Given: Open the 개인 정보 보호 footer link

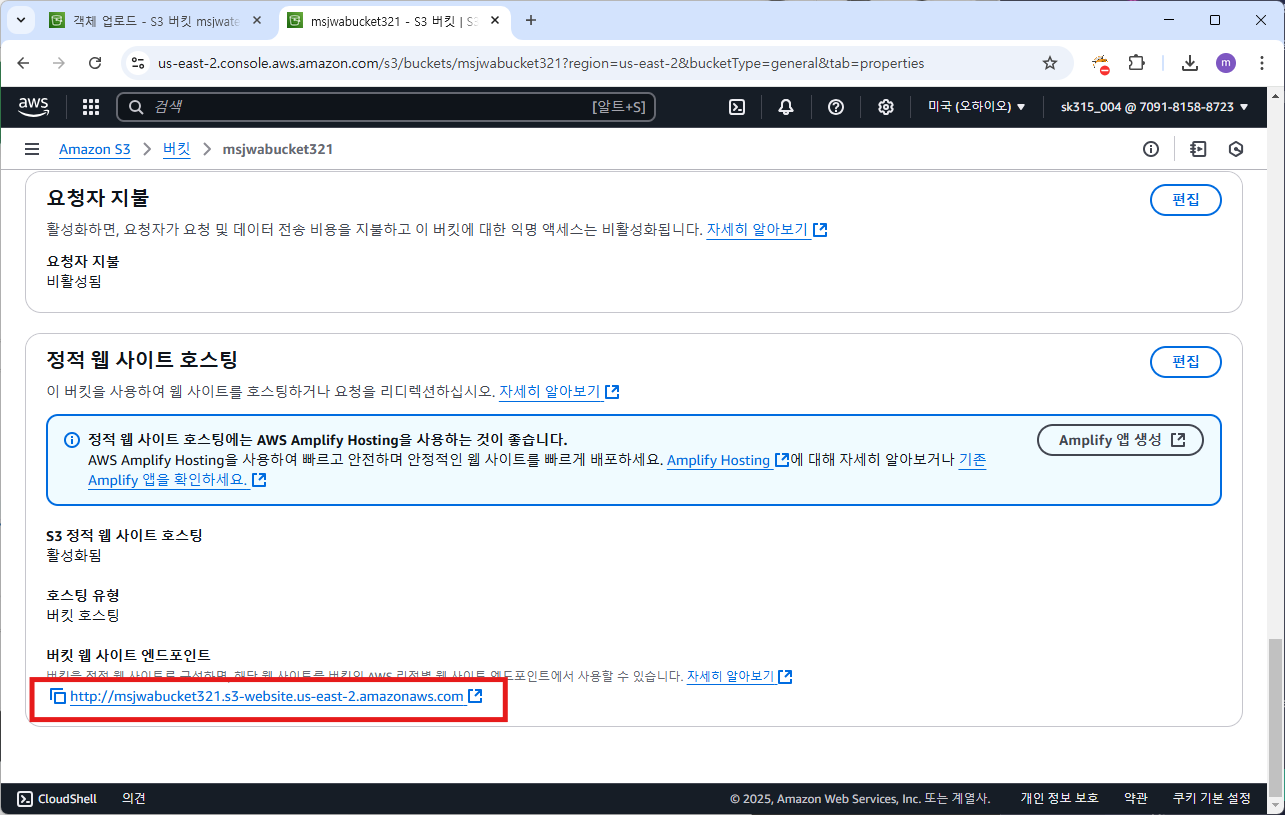Looking at the screenshot, I should [1059, 798].
